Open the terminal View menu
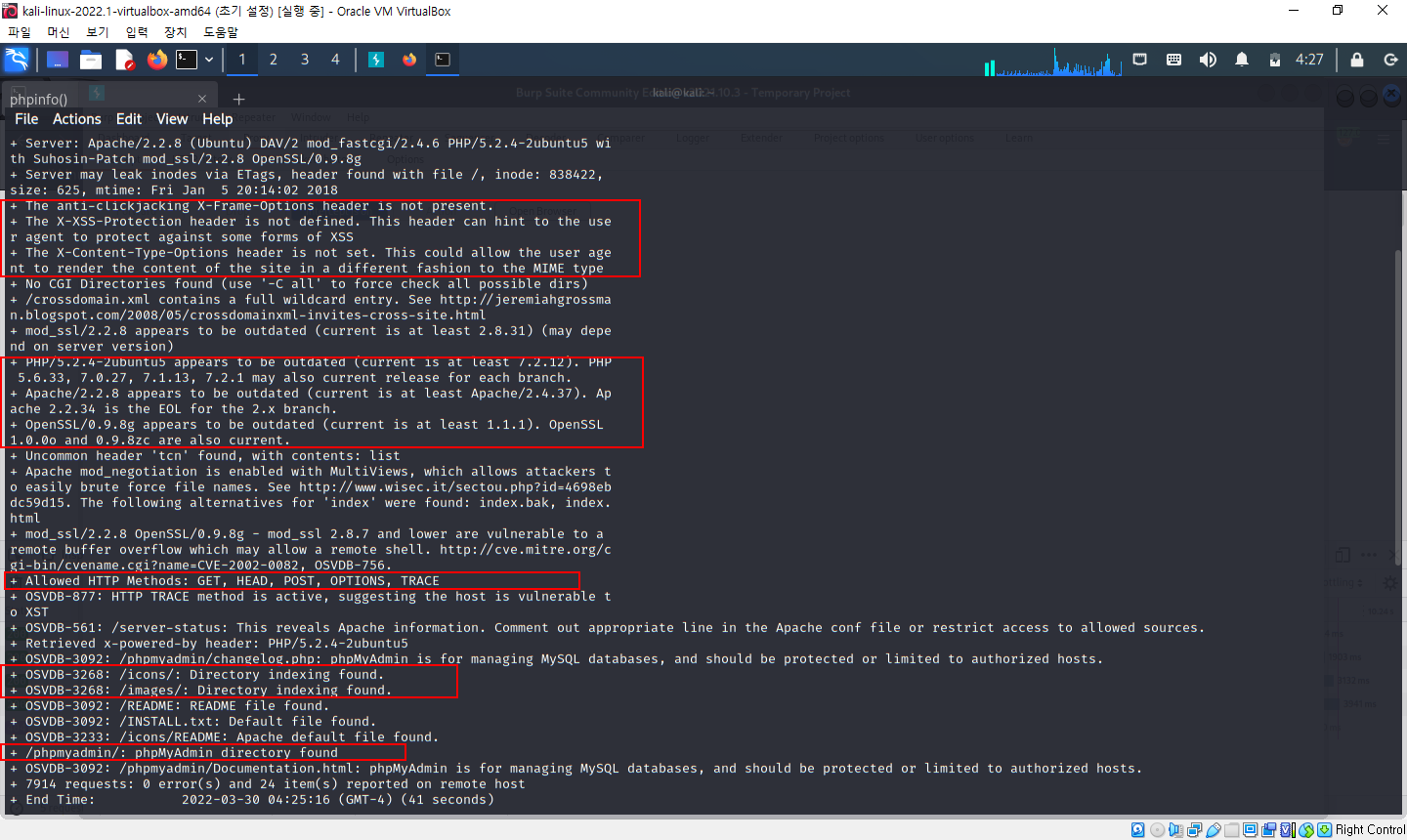The image size is (1407, 840). coord(172,119)
